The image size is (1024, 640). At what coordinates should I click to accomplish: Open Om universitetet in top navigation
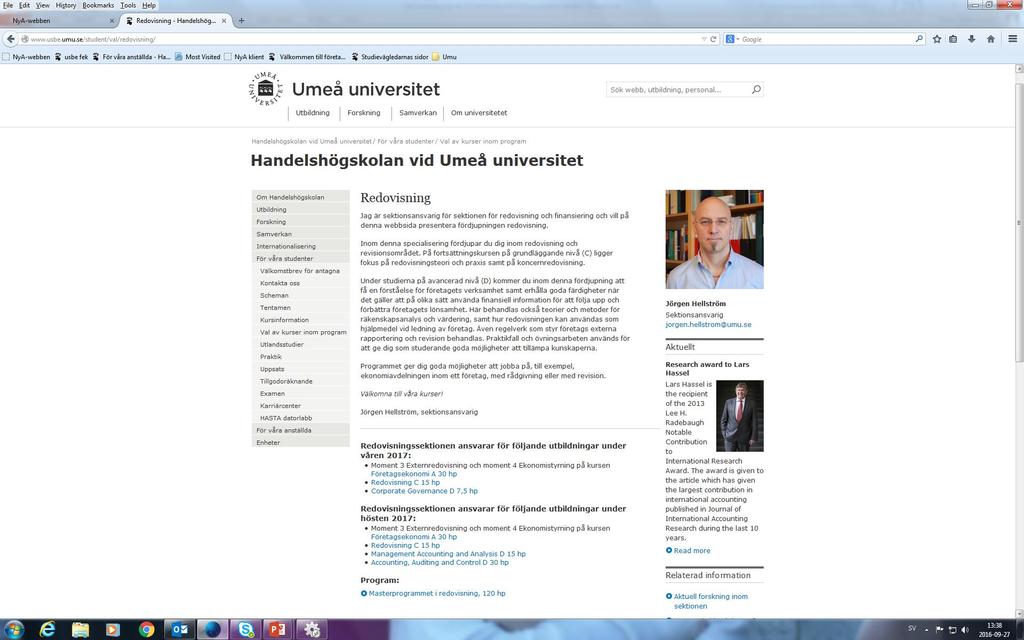[479, 113]
